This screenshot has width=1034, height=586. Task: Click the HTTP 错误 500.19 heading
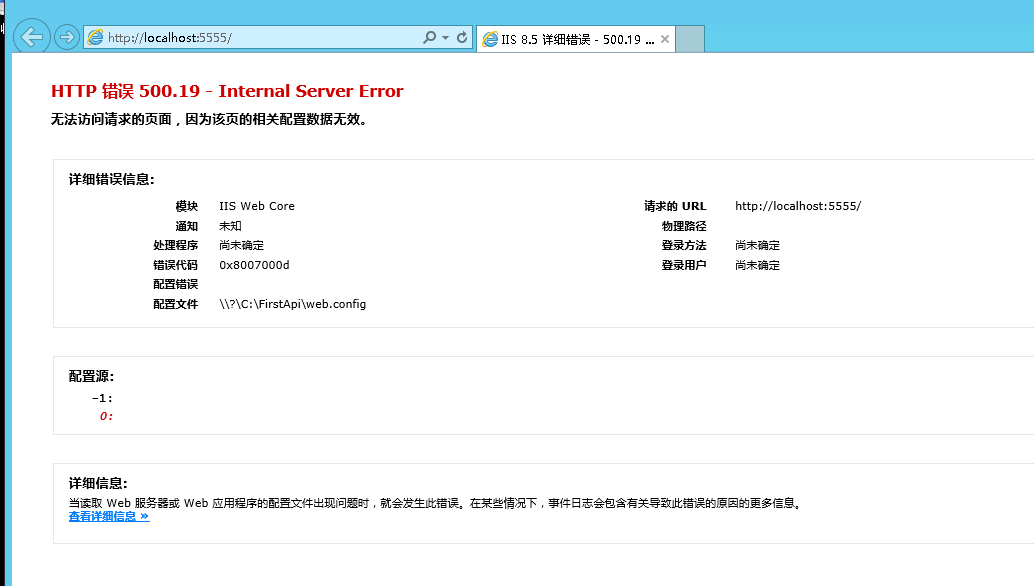tap(227, 91)
